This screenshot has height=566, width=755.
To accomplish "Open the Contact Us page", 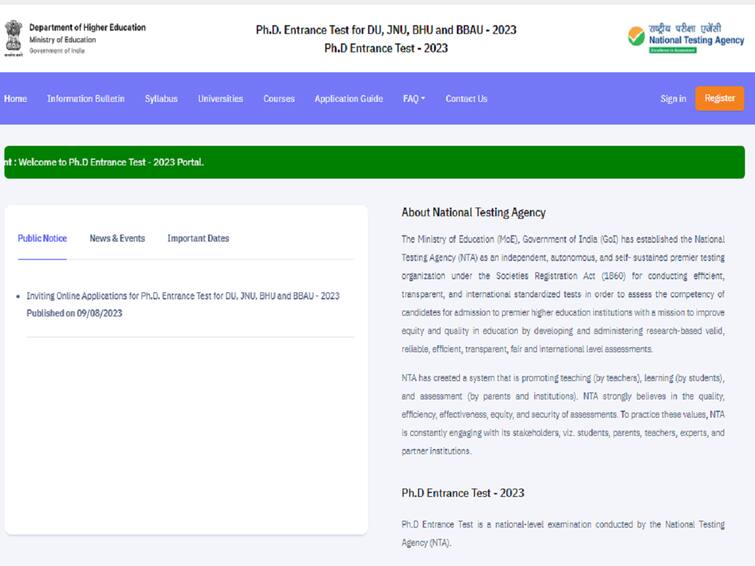I will 466,99.
